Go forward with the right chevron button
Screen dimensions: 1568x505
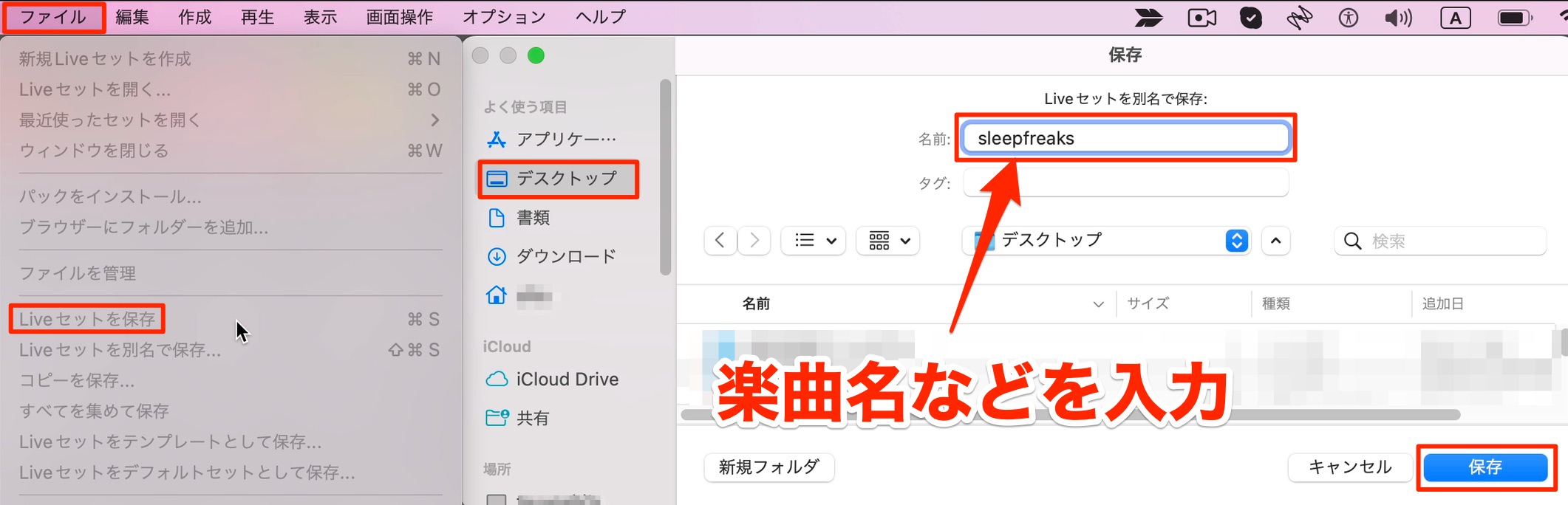click(754, 241)
